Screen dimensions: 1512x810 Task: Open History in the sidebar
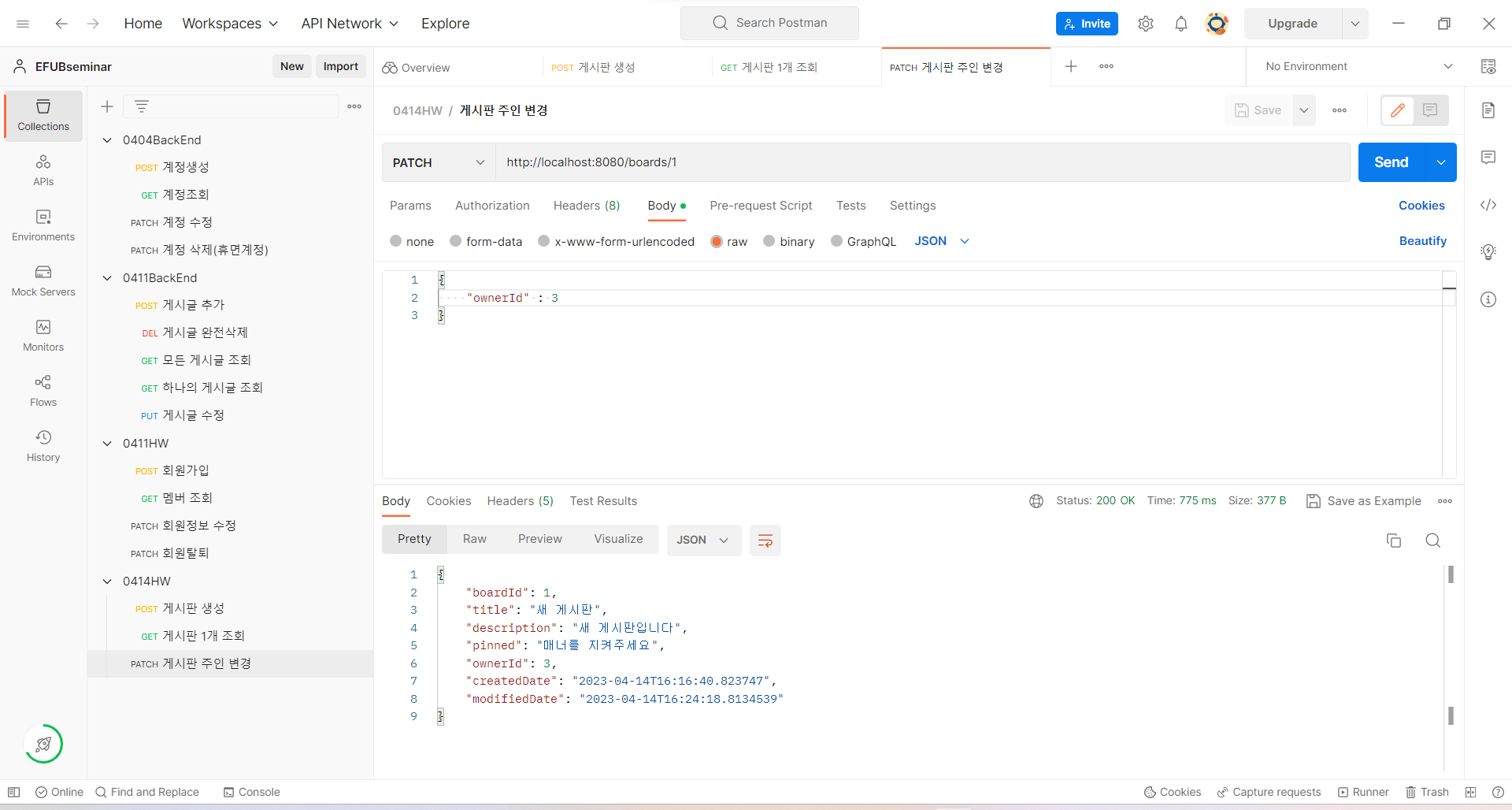[43, 446]
